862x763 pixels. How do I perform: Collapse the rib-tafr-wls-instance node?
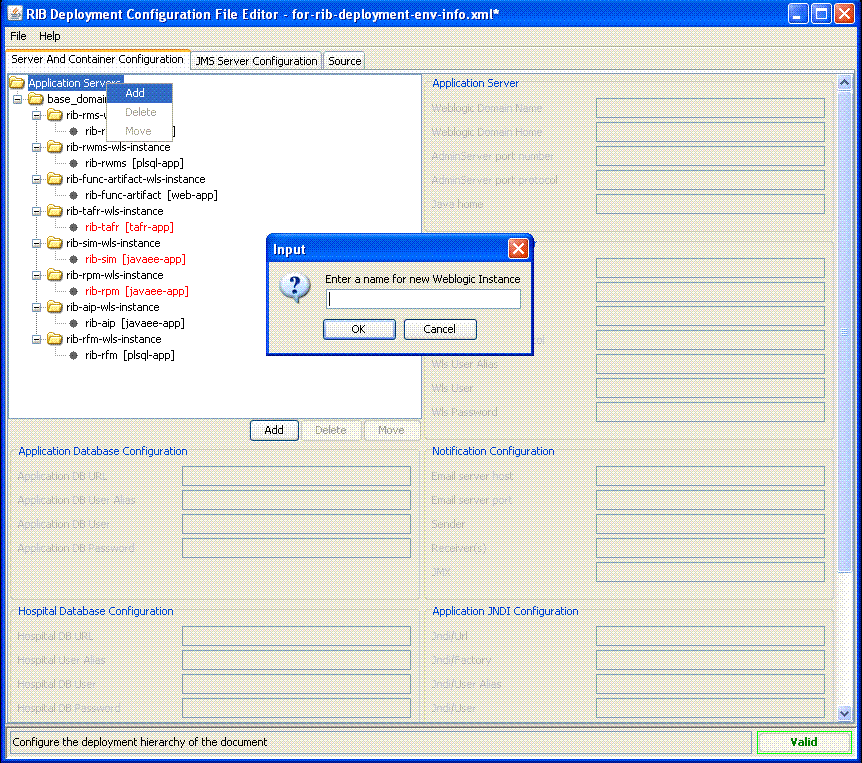(x=36, y=211)
